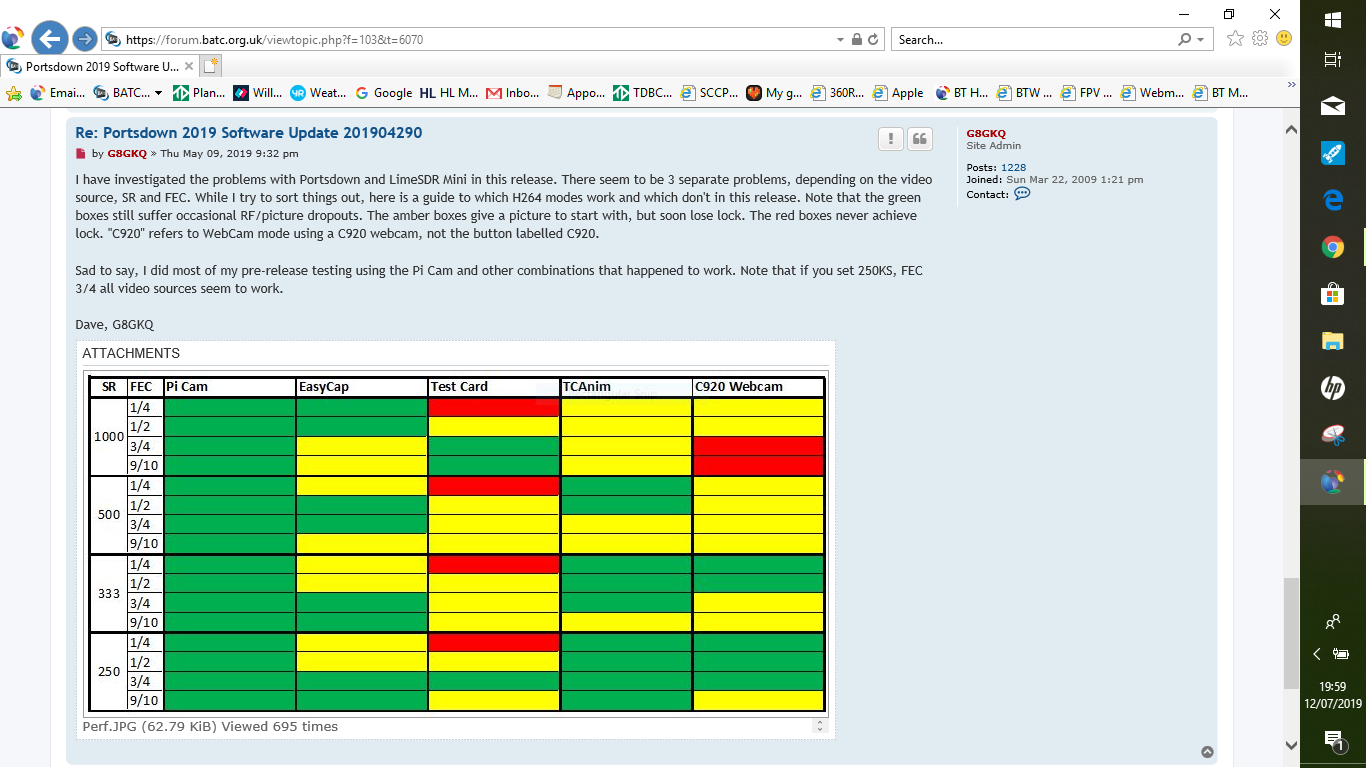Open the Contact speech bubble for G8GKQ

point(1022,194)
